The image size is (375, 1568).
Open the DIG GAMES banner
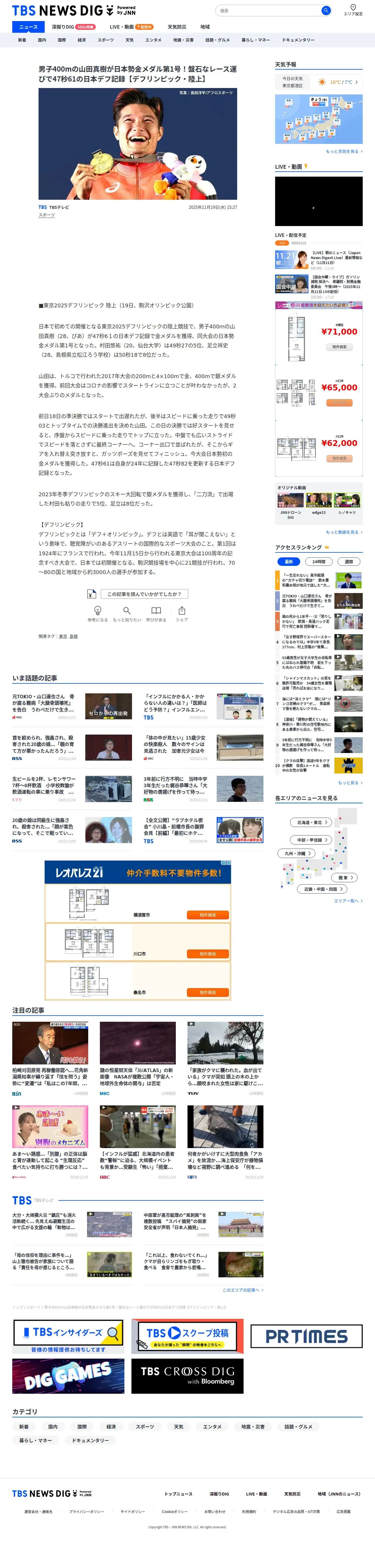[x=68, y=1376]
